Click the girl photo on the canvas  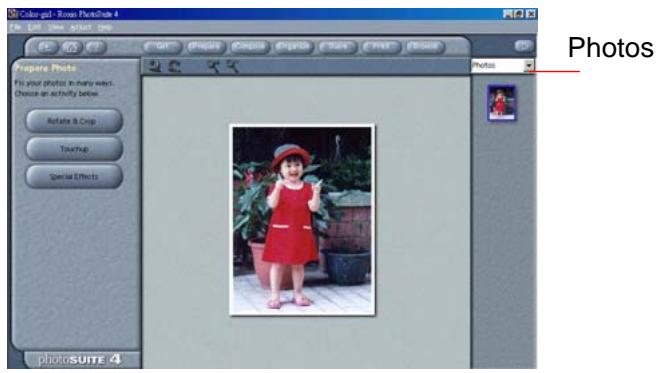302,219
